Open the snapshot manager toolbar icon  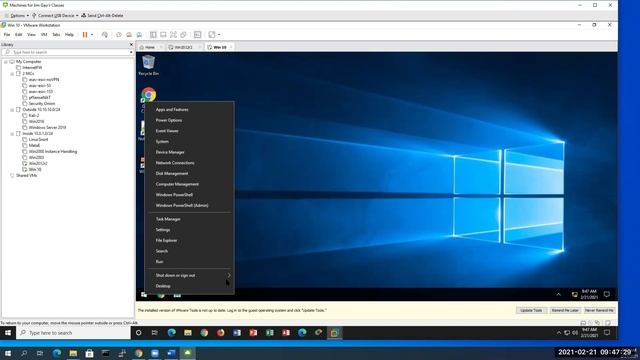pos(139,35)
